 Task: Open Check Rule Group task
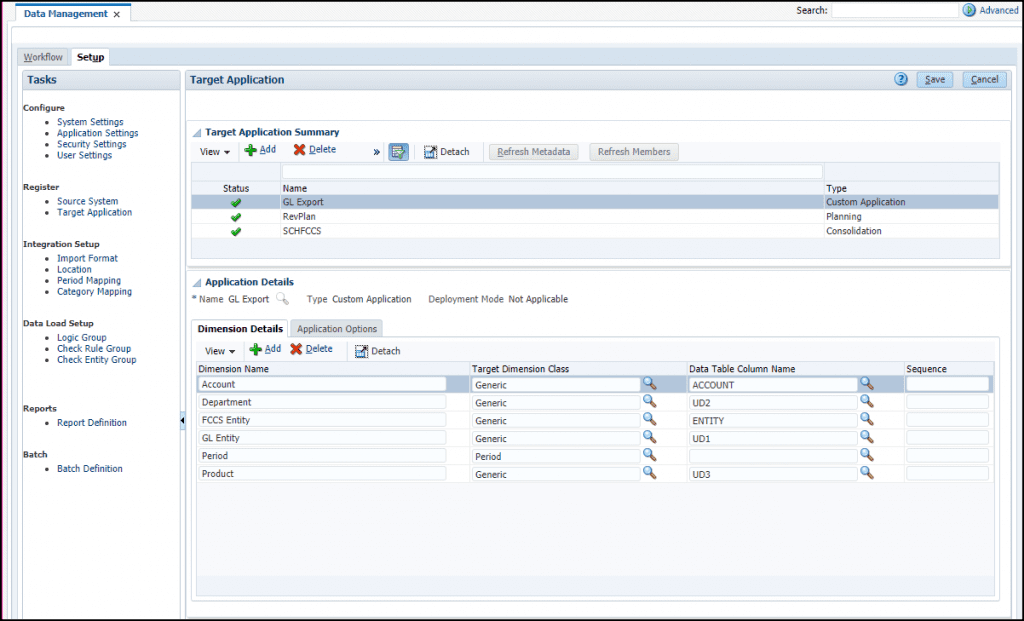point(94,349)
